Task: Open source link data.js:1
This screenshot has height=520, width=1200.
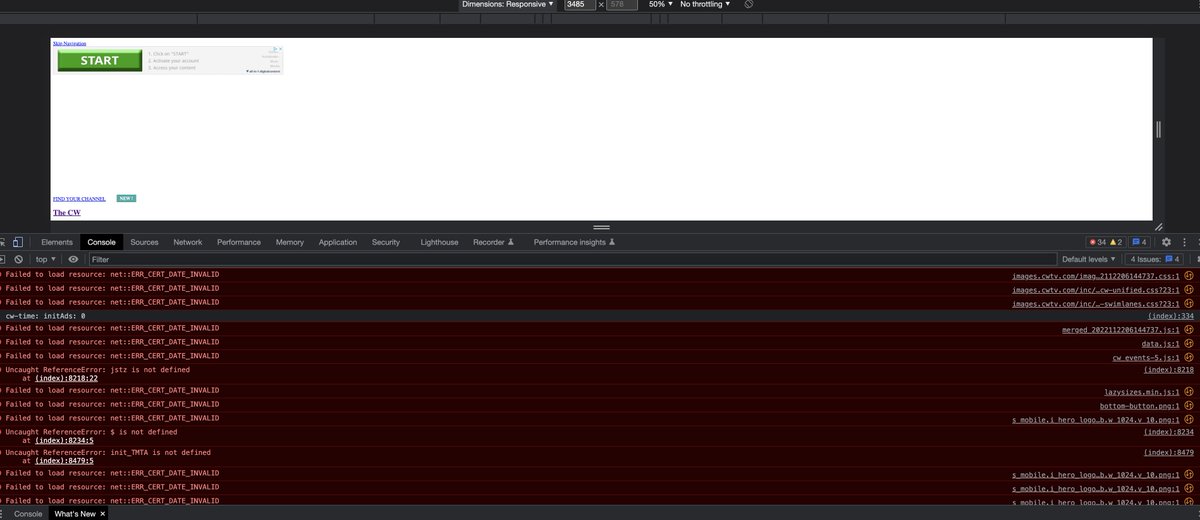Action: 1161,343
